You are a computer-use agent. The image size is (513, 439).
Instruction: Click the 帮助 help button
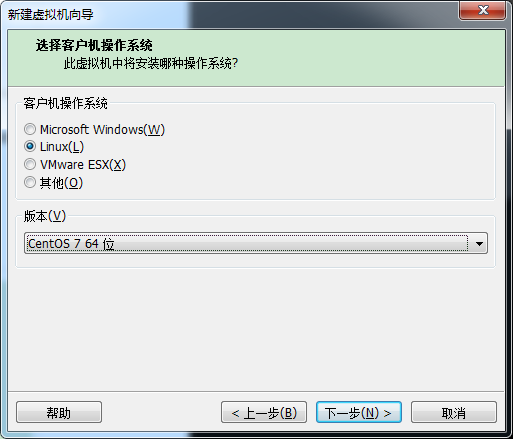[59, 413]
